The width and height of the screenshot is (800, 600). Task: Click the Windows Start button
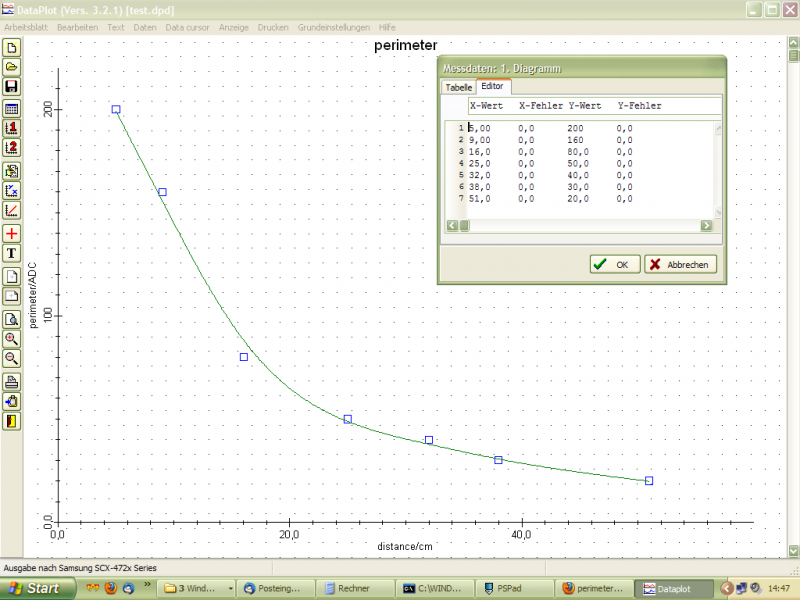pos(37,588)
